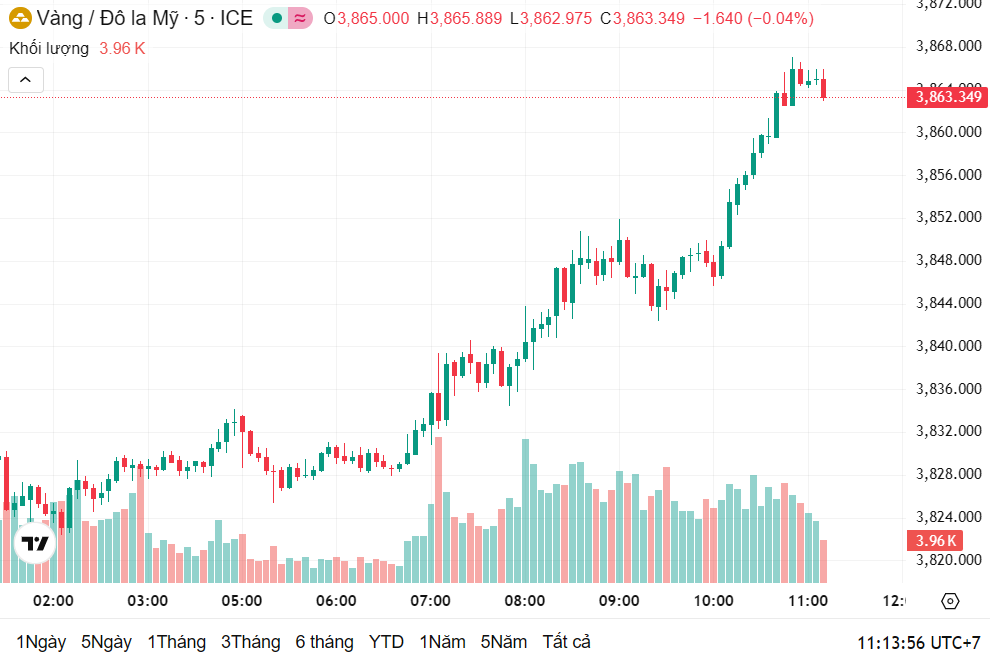Switch to 1Tháng range

(176, 642)
